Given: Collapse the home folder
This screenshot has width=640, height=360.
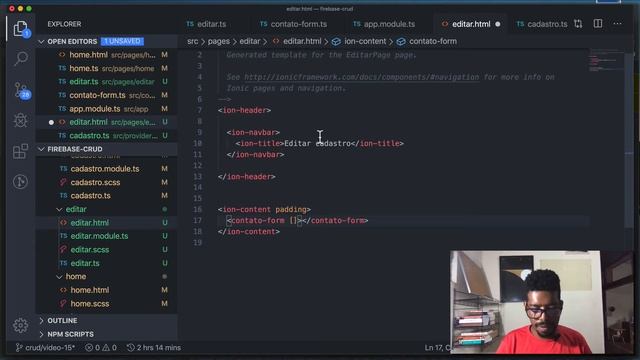Looking at the screenshot, I should [59, 276].
